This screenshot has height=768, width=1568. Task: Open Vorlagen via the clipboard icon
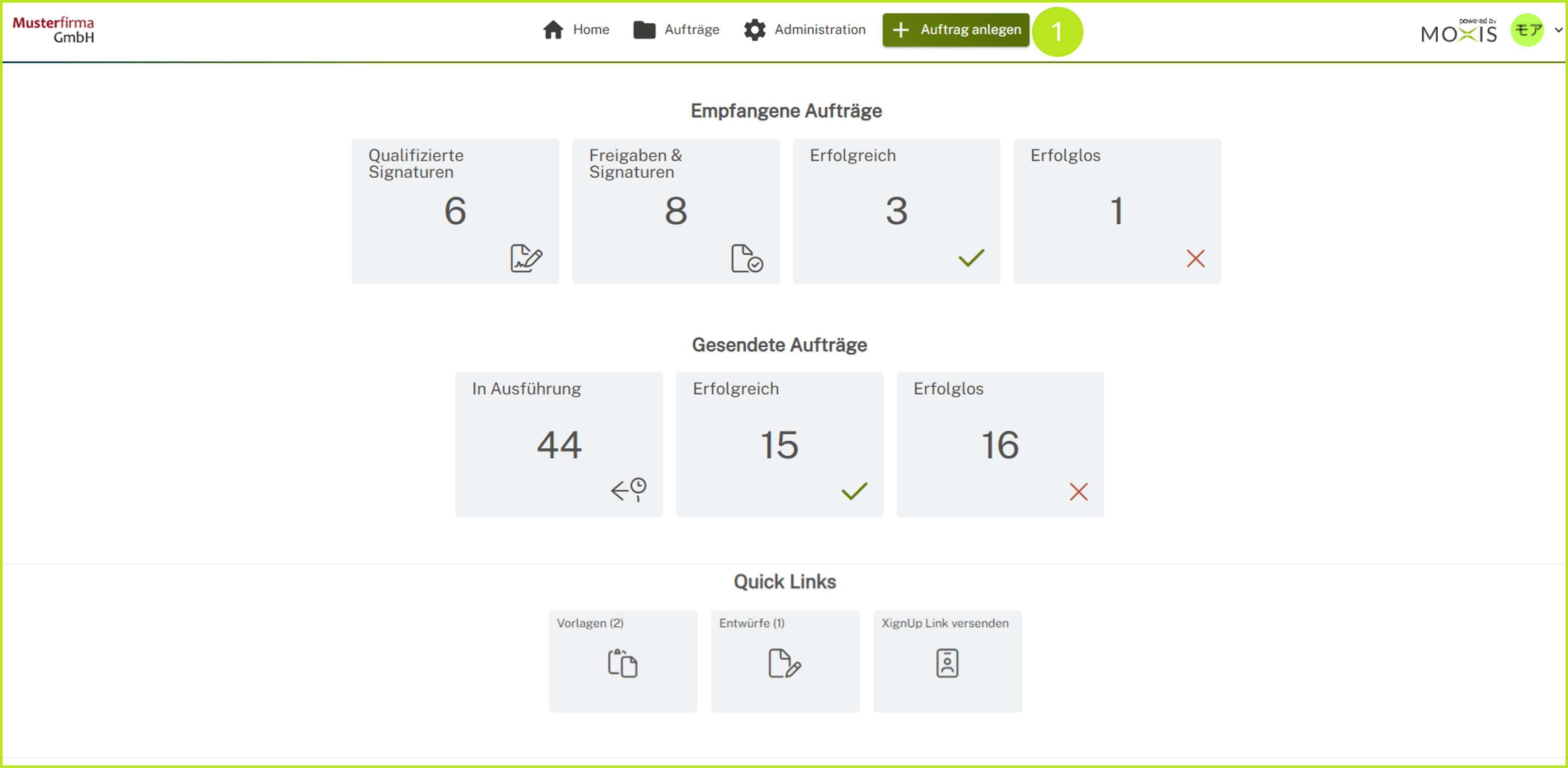coord(622,663)
